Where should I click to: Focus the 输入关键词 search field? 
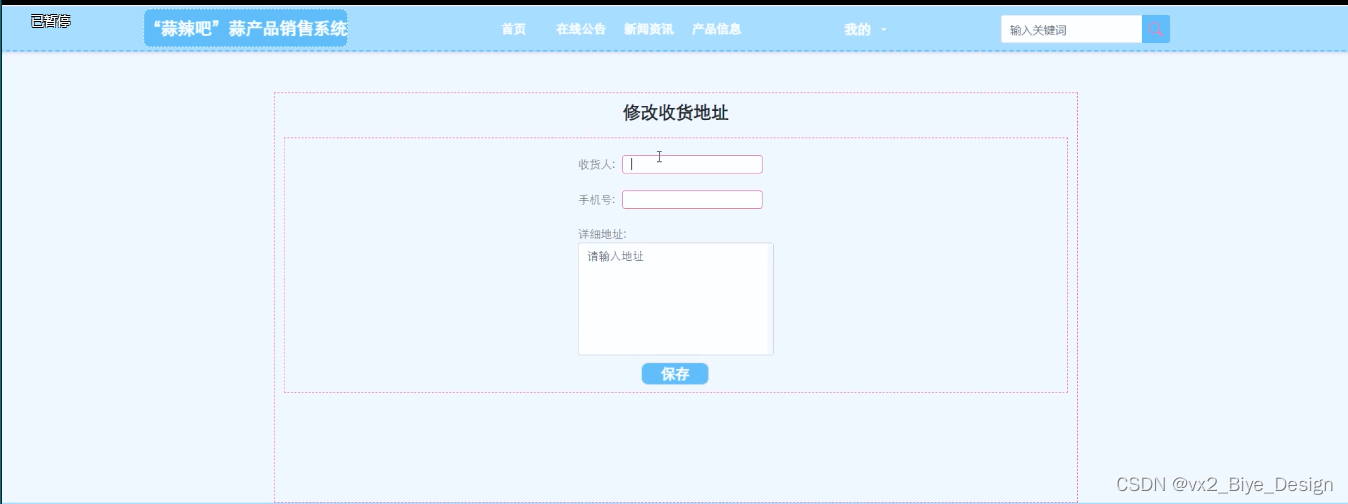coord(1071,29)
